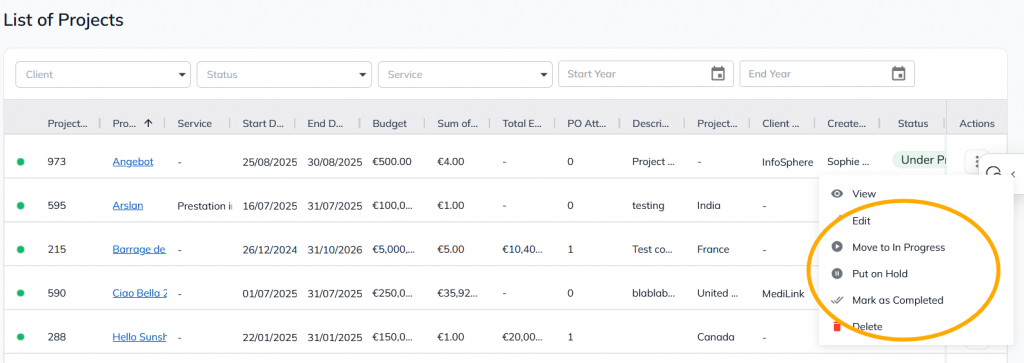
Task: Click the End Year calendar icon
Action: pos(899,74)
